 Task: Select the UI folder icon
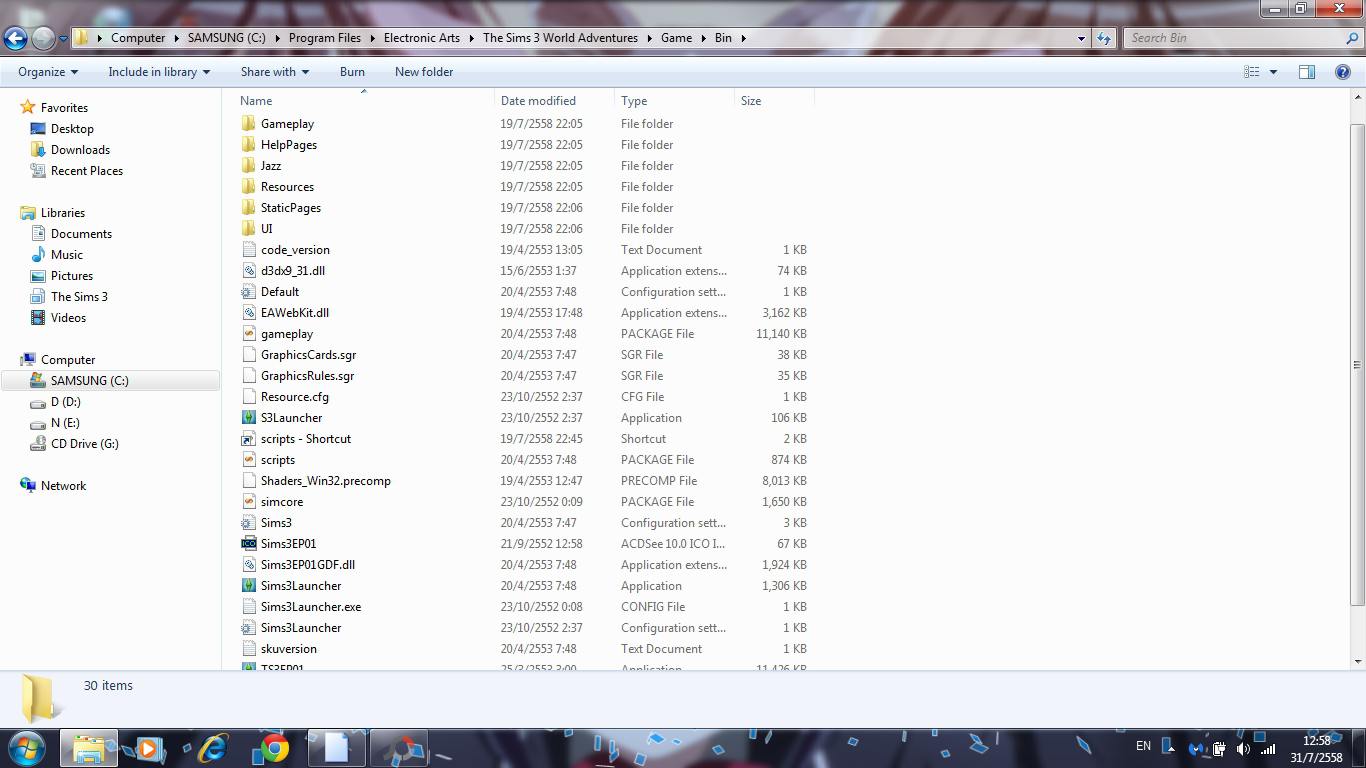click(249, 229)
